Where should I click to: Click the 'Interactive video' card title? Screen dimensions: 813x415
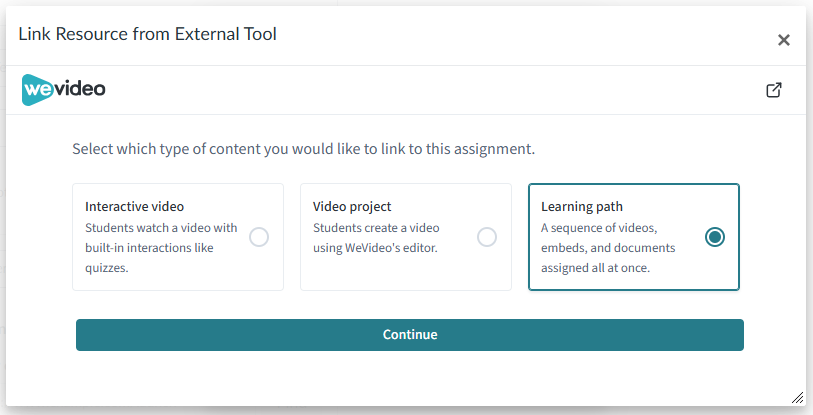(134, 206)
